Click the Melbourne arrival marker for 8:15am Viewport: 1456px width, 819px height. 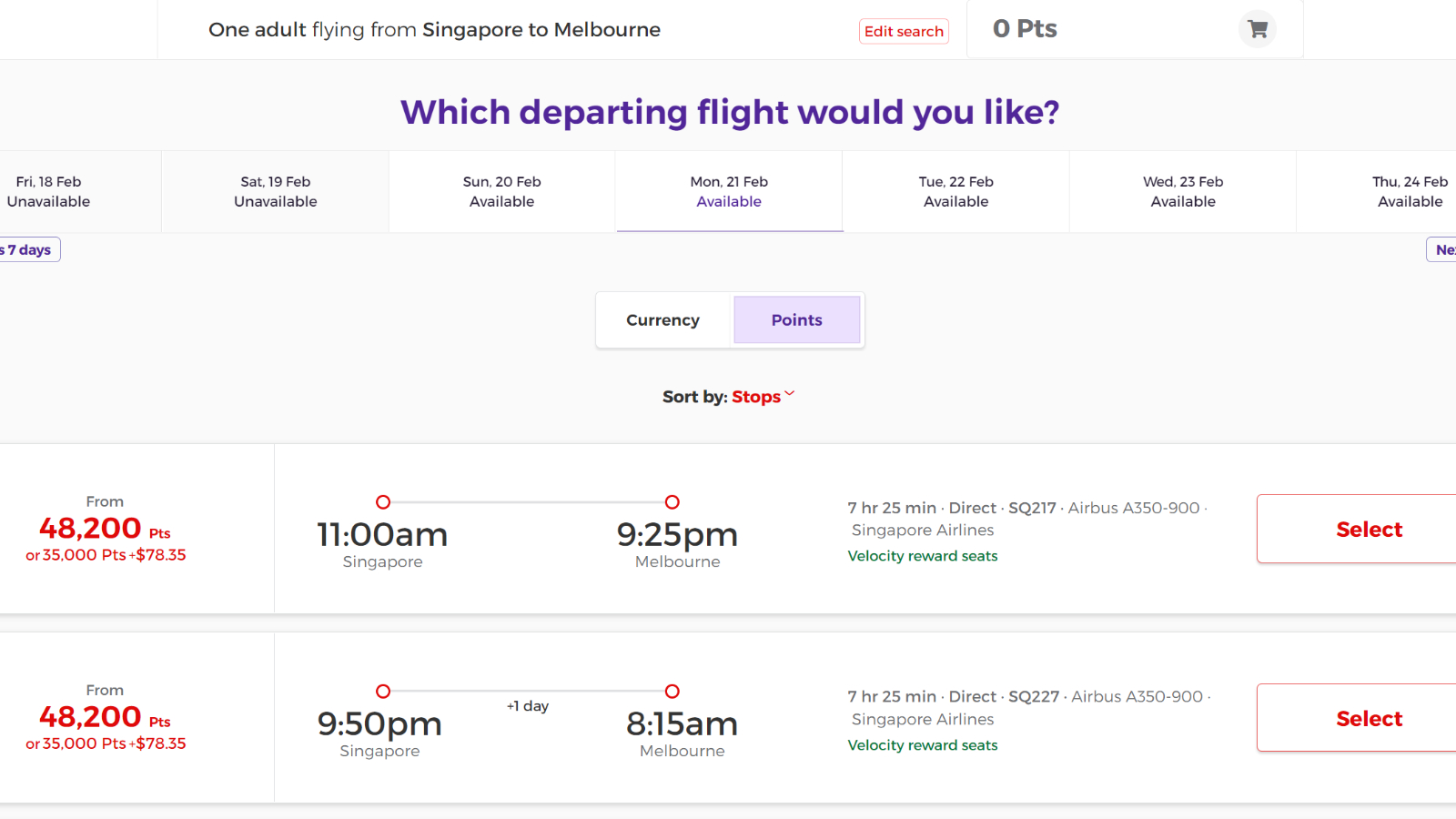(672, 692)
